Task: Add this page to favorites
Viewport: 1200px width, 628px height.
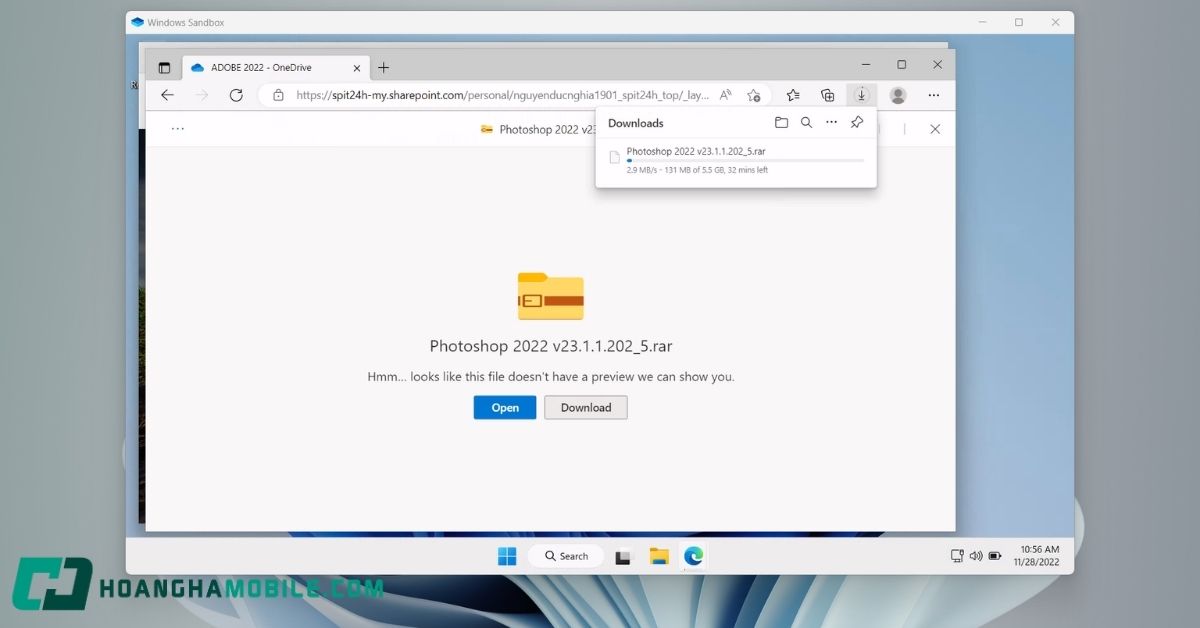Action: pyautogui.click(x=754, y=95)
